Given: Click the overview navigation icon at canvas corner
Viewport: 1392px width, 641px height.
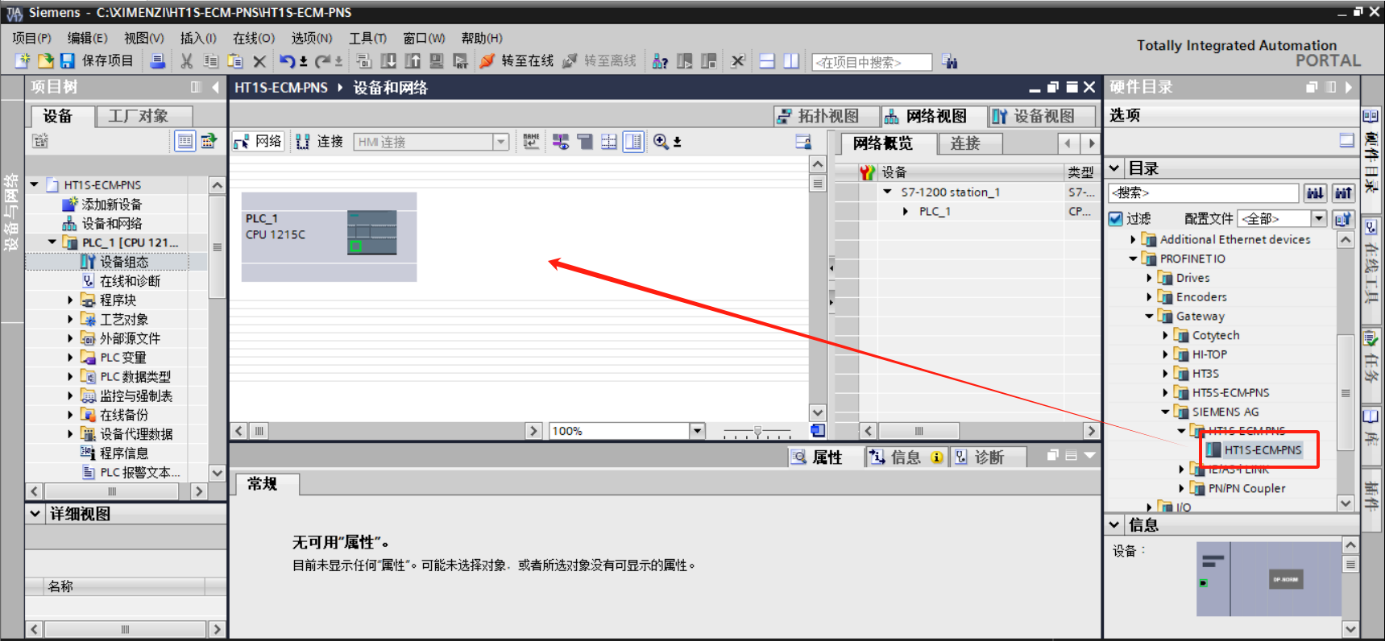Looking at the screenshot, I should (818, 430).
